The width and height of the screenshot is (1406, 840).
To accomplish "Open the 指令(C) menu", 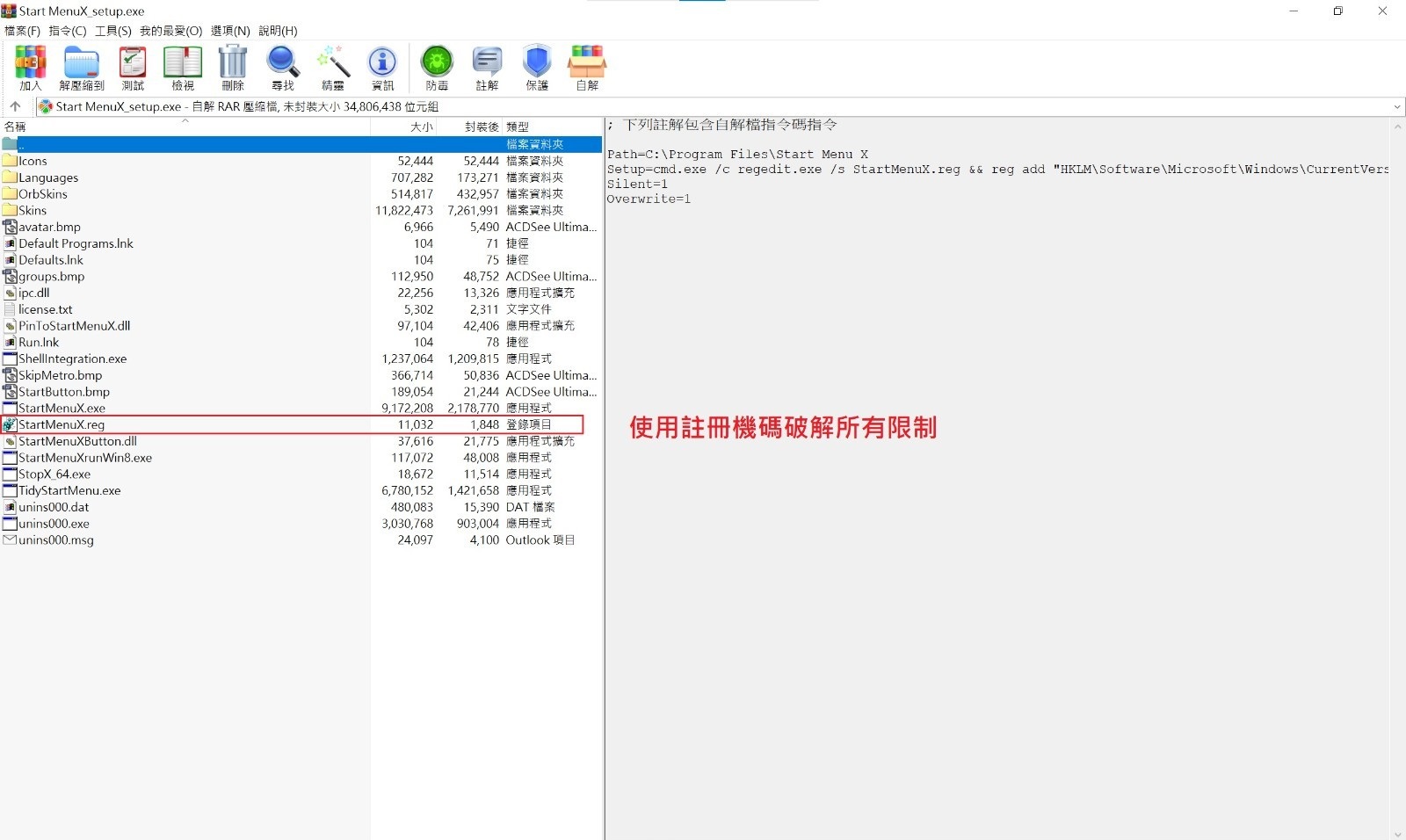I will [68, 31].
